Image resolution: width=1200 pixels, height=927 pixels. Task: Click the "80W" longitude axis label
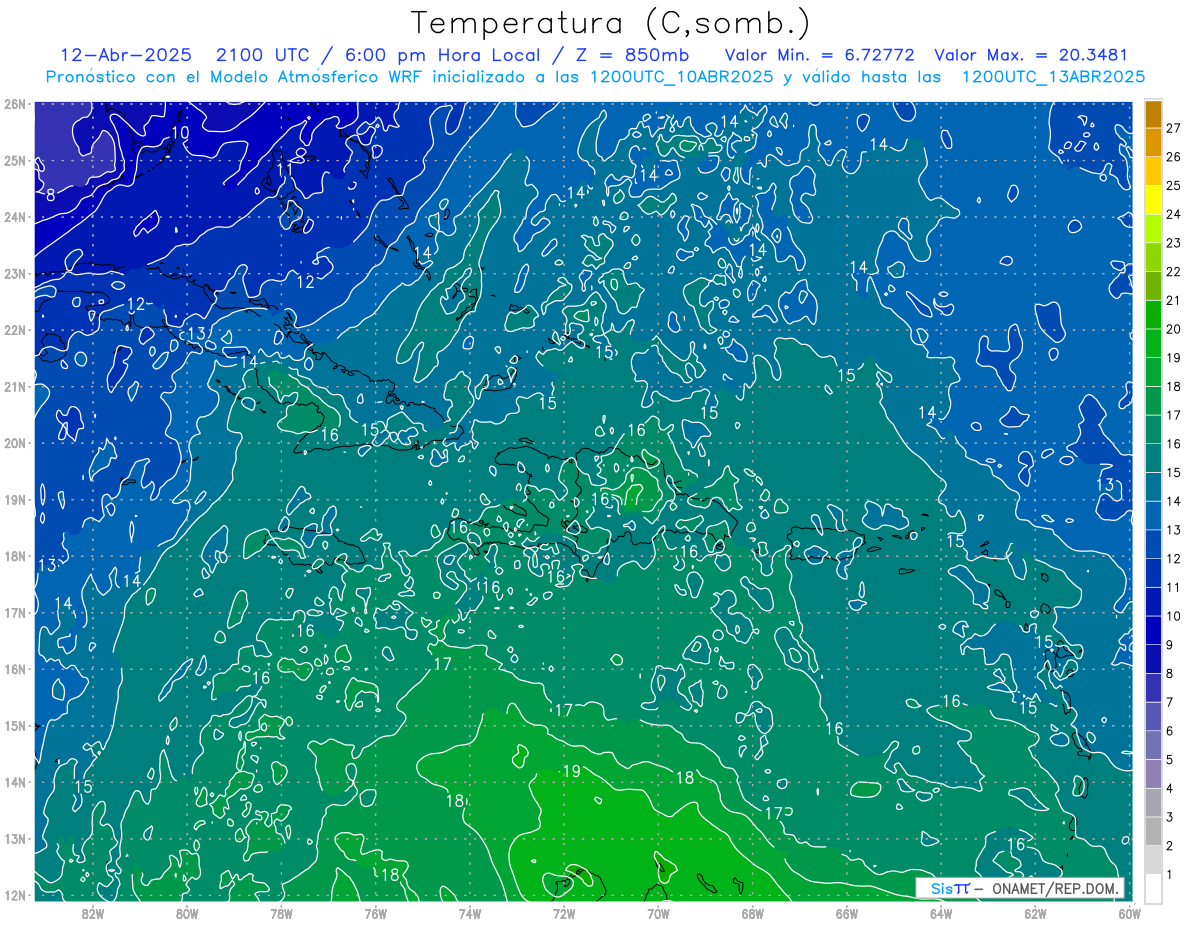[x=186, y=913]
